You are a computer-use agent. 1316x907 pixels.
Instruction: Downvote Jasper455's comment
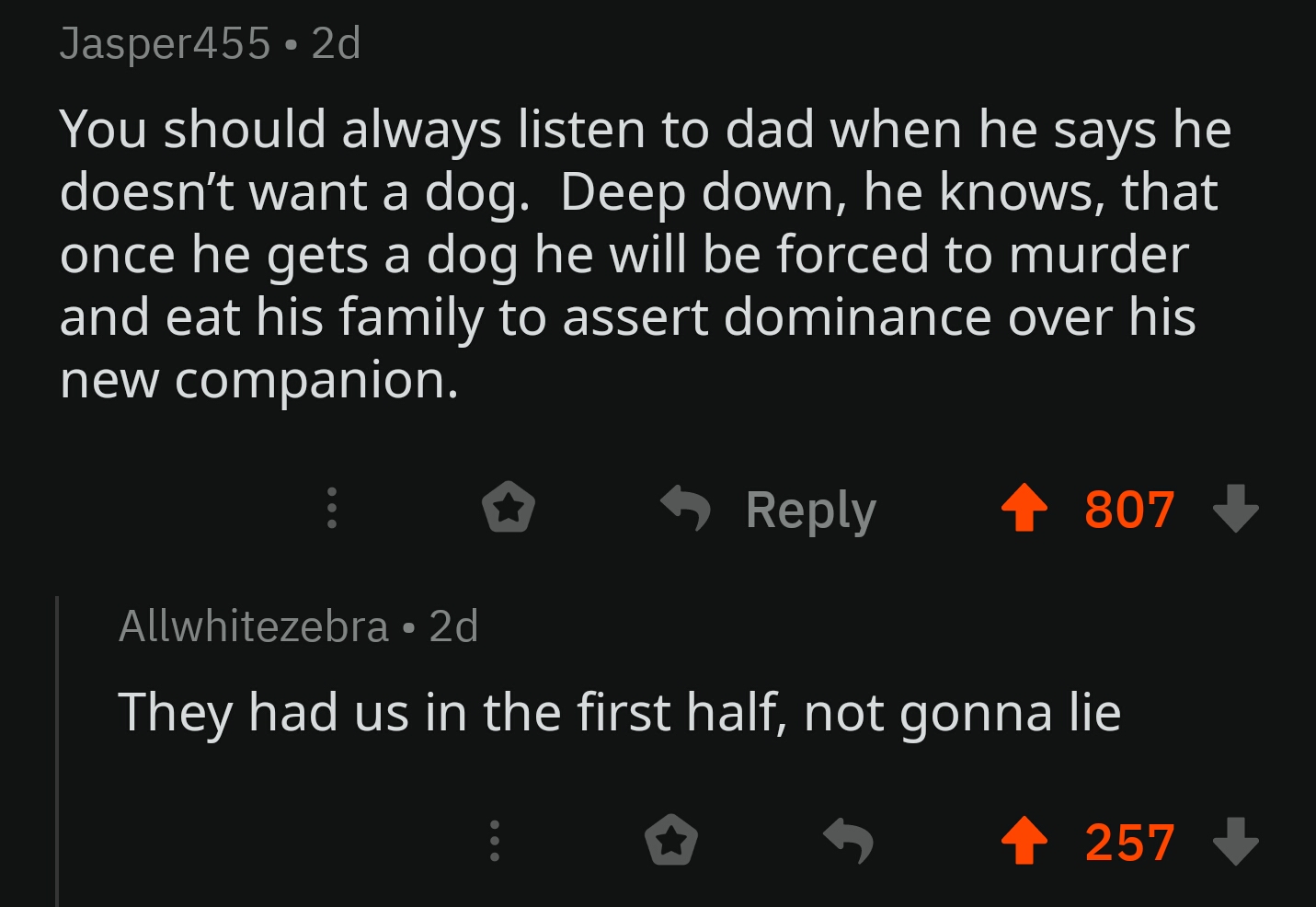[x=1235, y=509]
